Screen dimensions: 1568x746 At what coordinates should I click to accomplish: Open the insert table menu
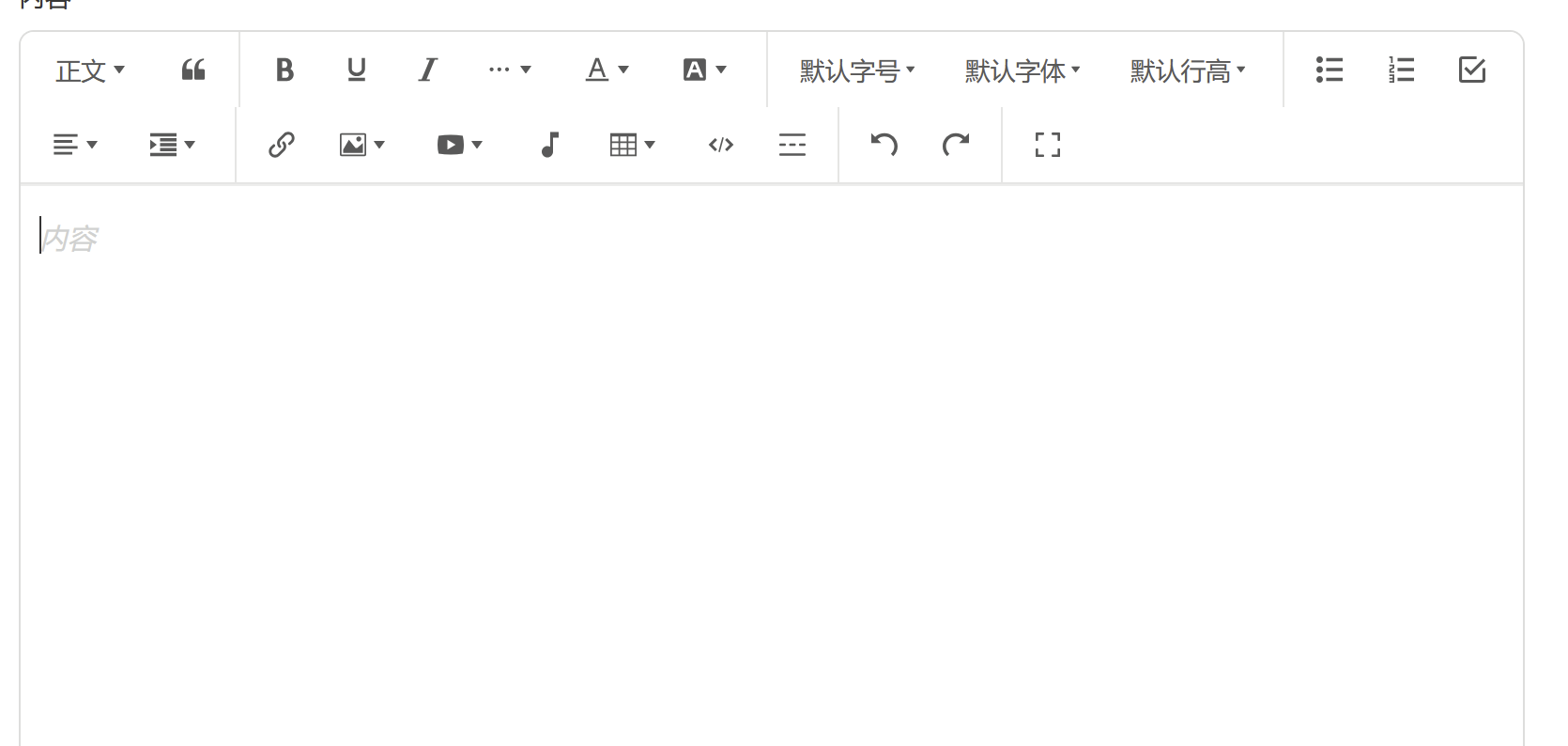click(x=633, y=145)
